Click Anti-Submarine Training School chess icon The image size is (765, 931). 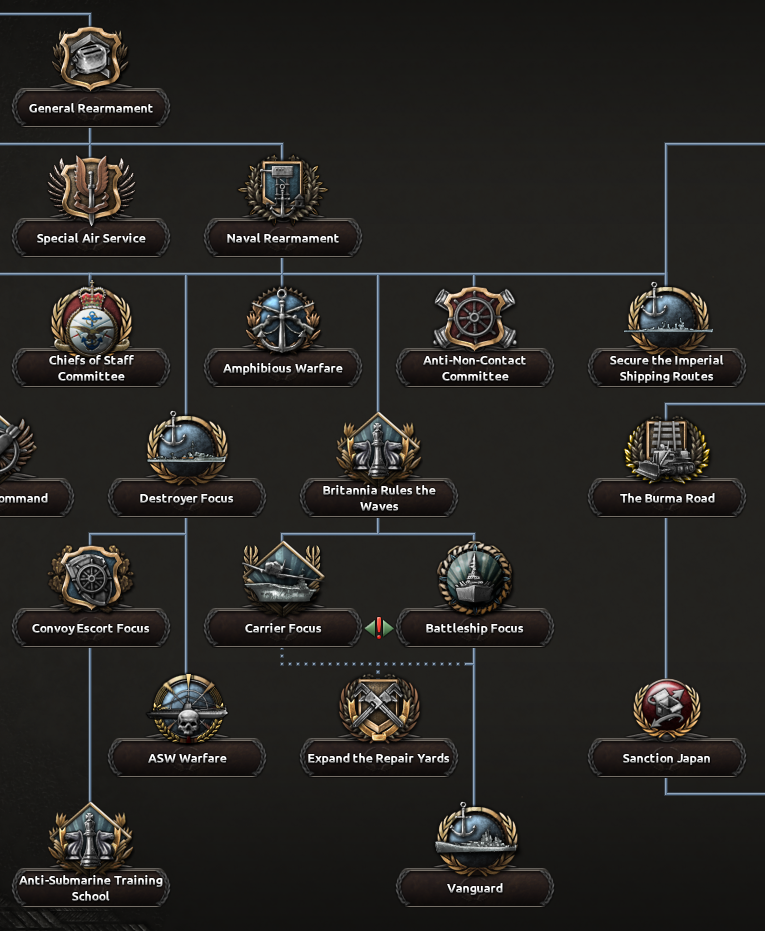tap(90, 838)
